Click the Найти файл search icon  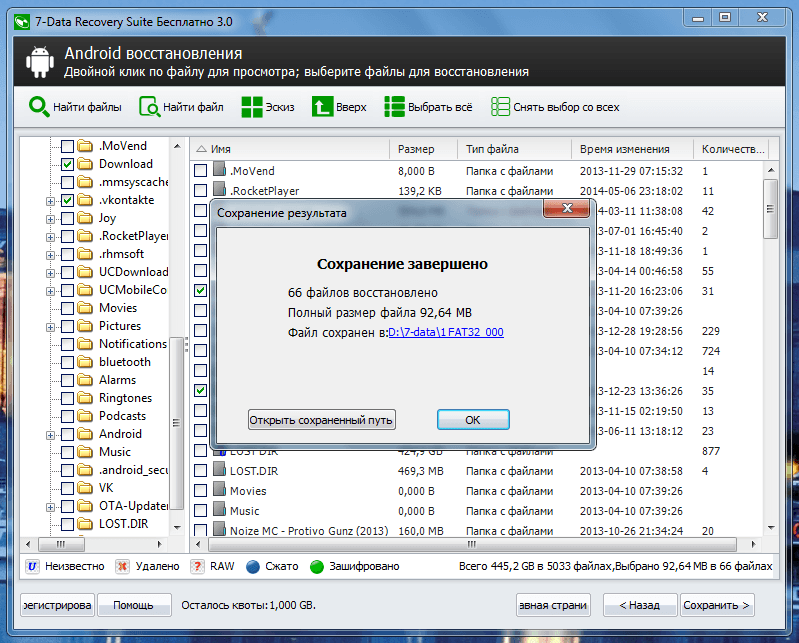point(149,107)
